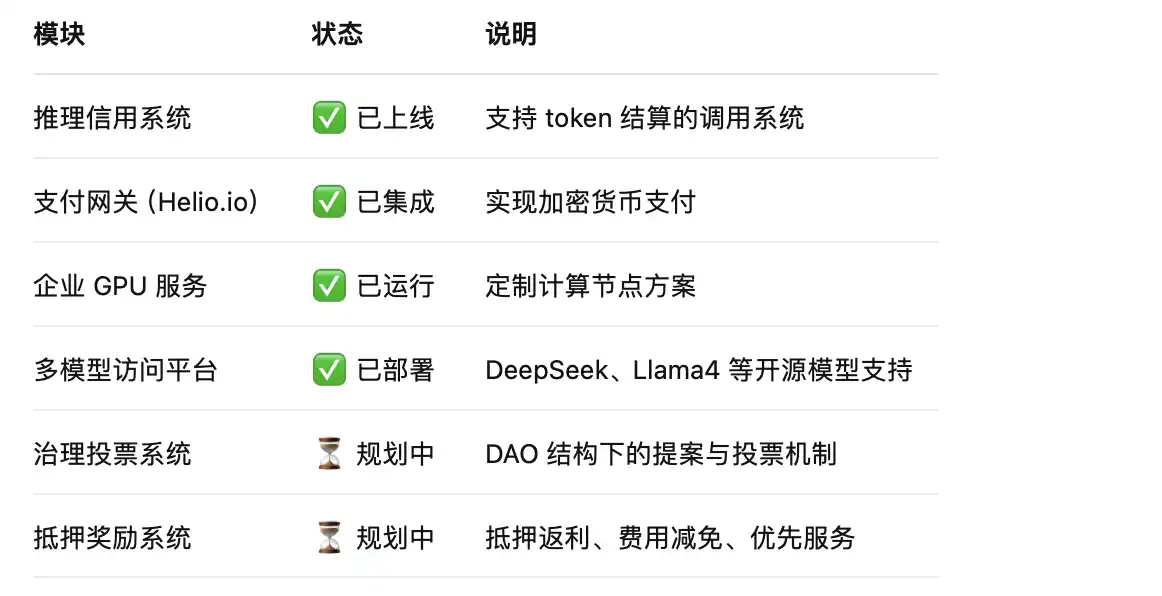Screen dimensions: 1162x596
Task: Click the 企业 GPU 服务 cell
Action: pos(120,287)
